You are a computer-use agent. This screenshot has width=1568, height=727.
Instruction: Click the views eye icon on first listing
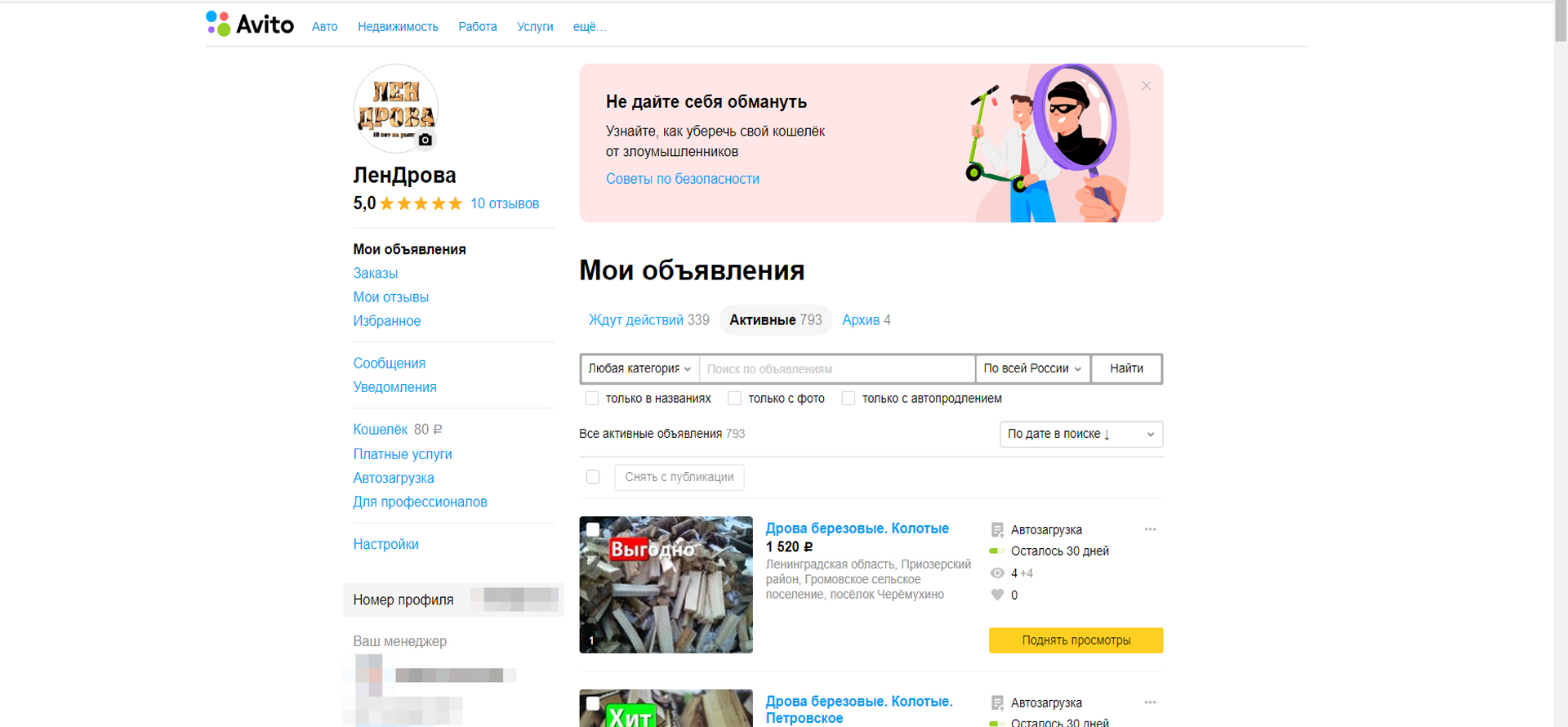tap(997, 573)
